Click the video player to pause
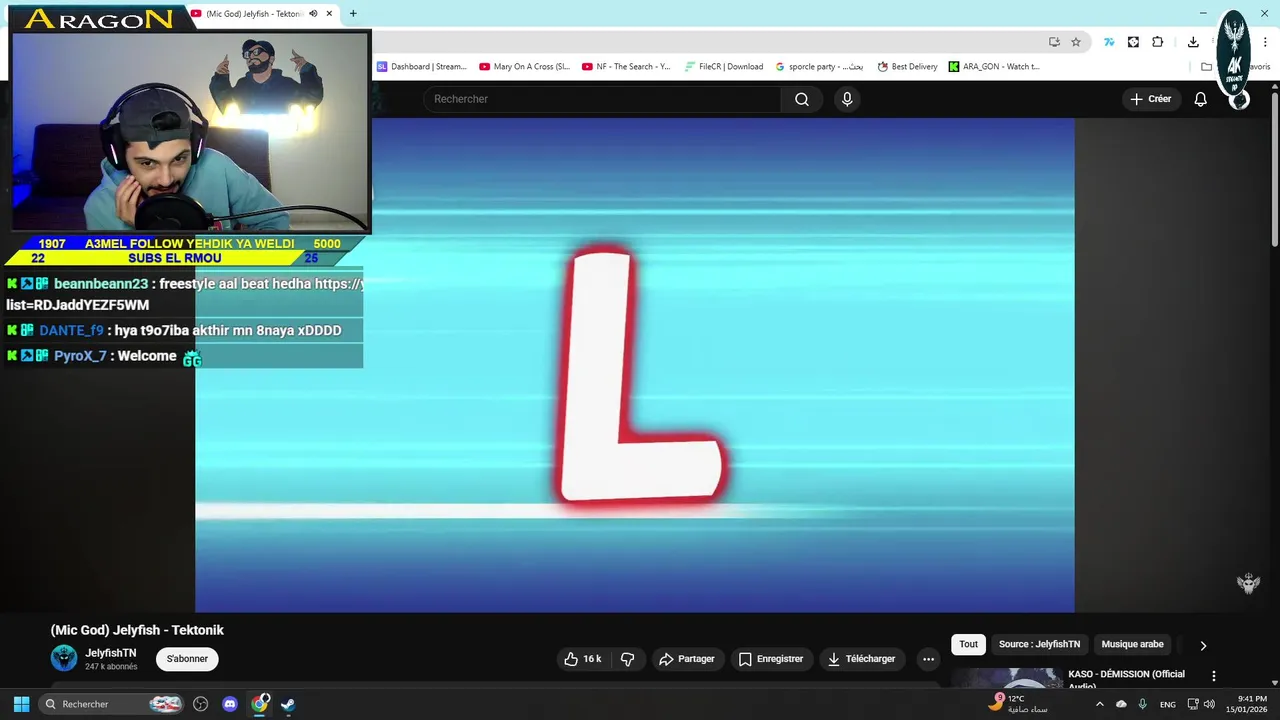 pyautogui.click(x=635, y=365)
